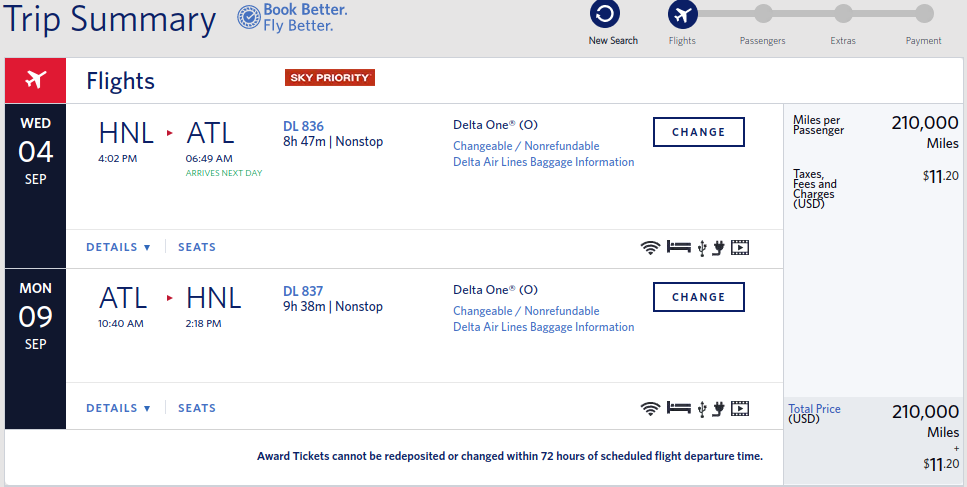Click the red airplane Flights icon
The width and height of the screenshot is (967, 487).
[x=35, y=80]
